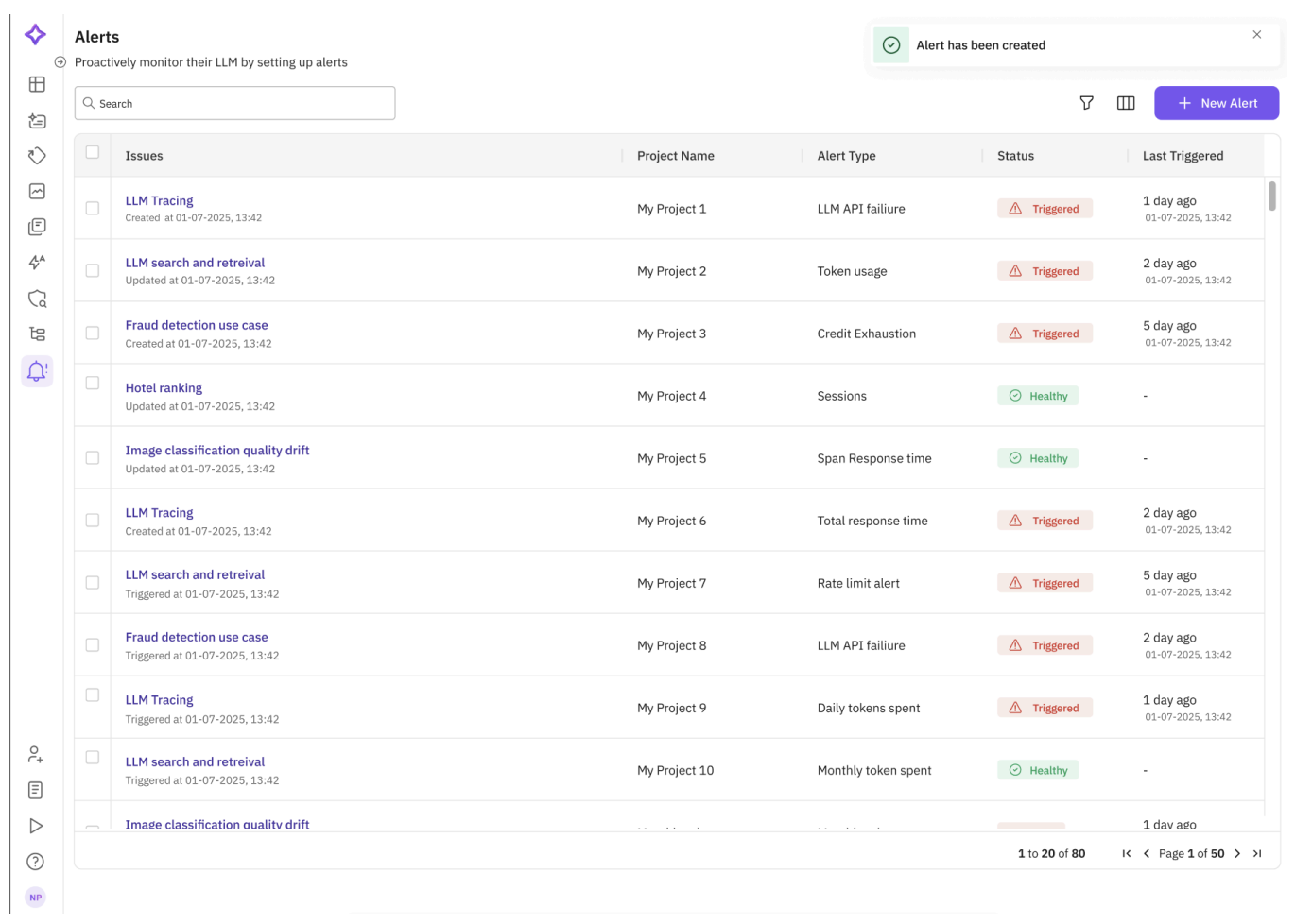
Task: Open the help question mark icon
Action: pos(35,861)
